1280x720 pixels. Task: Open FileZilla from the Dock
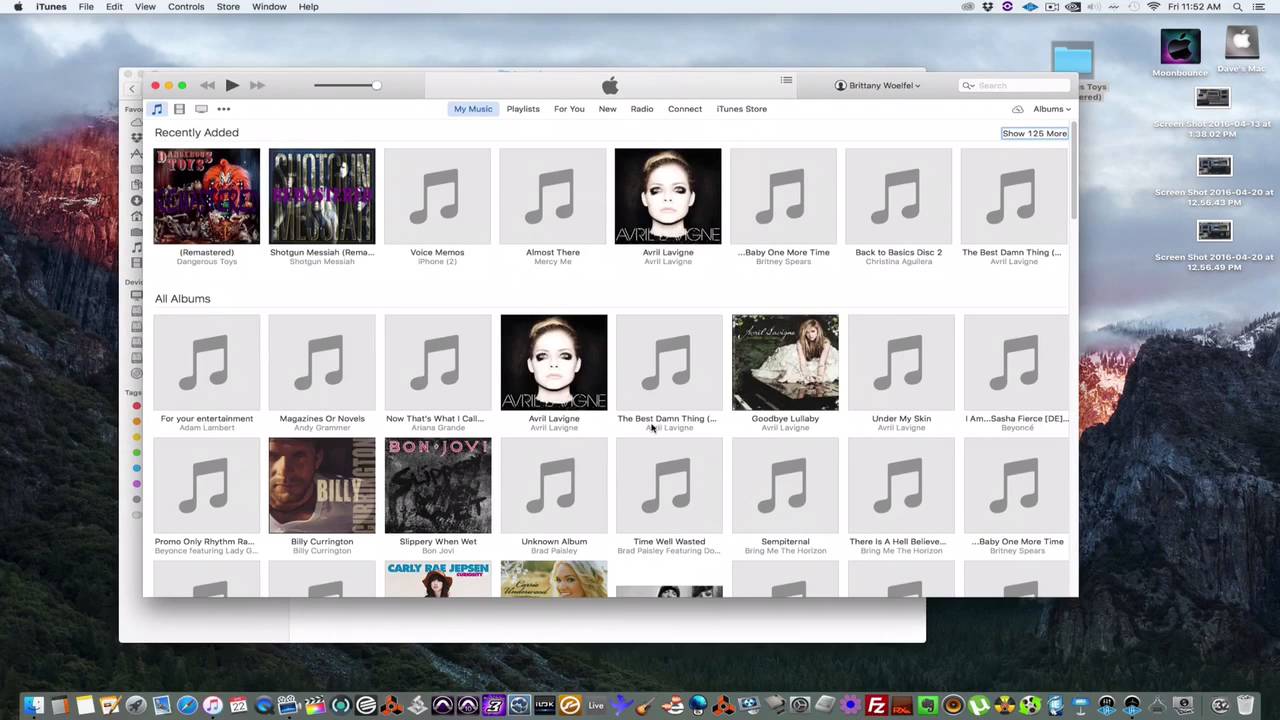click(876, 706)
